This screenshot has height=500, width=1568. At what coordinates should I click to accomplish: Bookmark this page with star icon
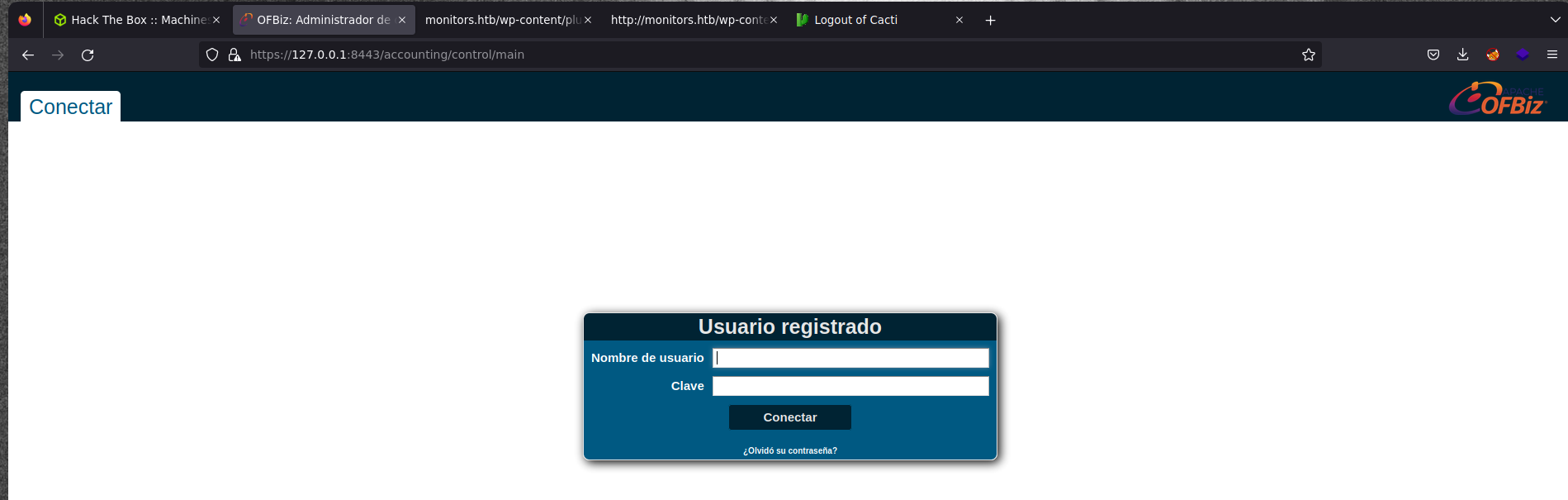pos(1308,55)
